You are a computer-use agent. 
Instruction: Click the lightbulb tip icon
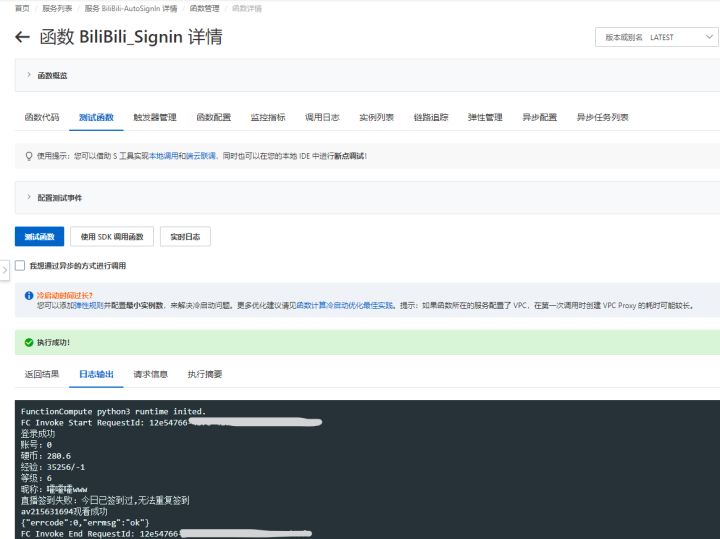click(x=29, y=156)
